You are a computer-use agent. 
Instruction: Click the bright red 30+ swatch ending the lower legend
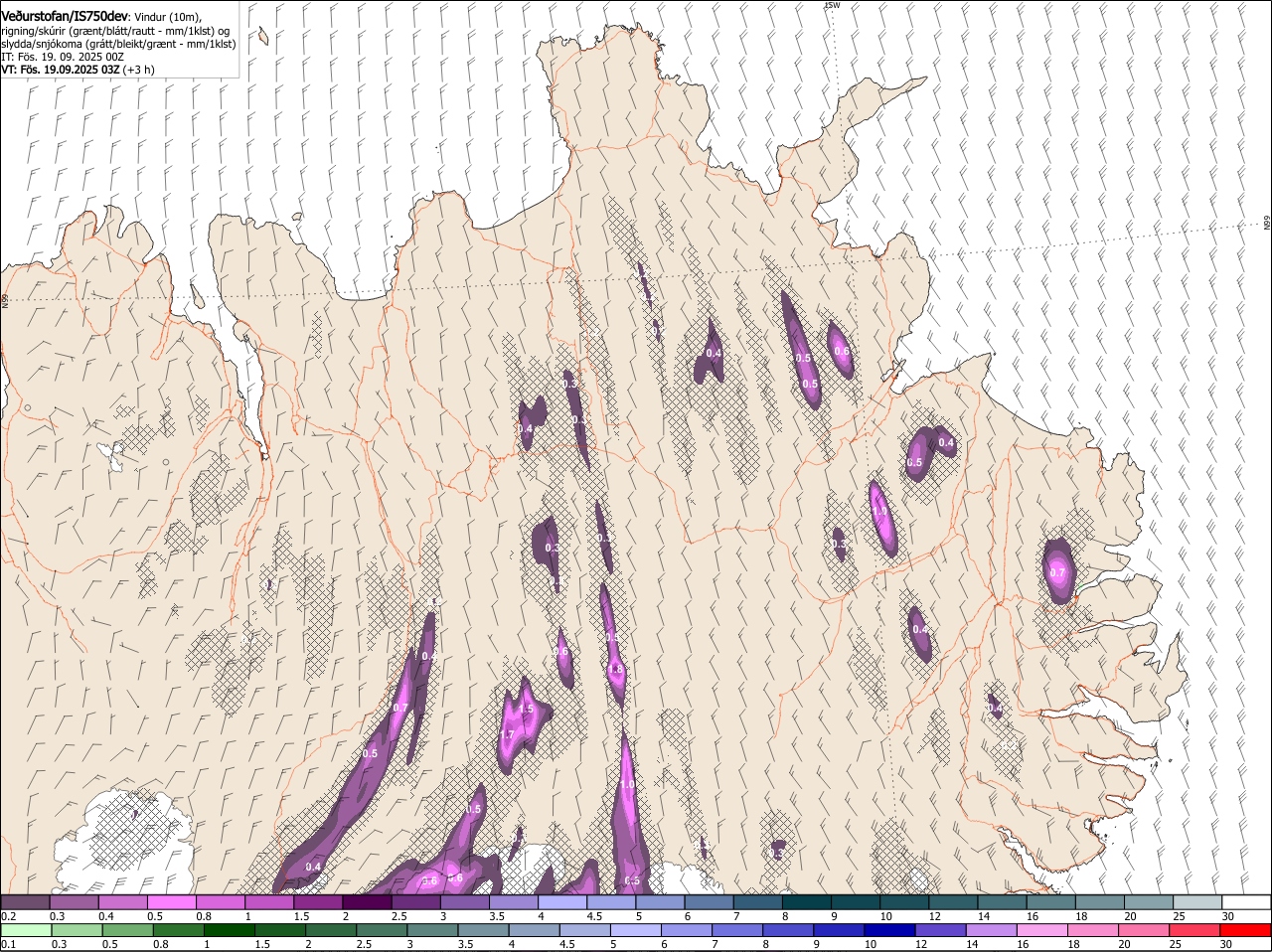tap(1246, 930)
